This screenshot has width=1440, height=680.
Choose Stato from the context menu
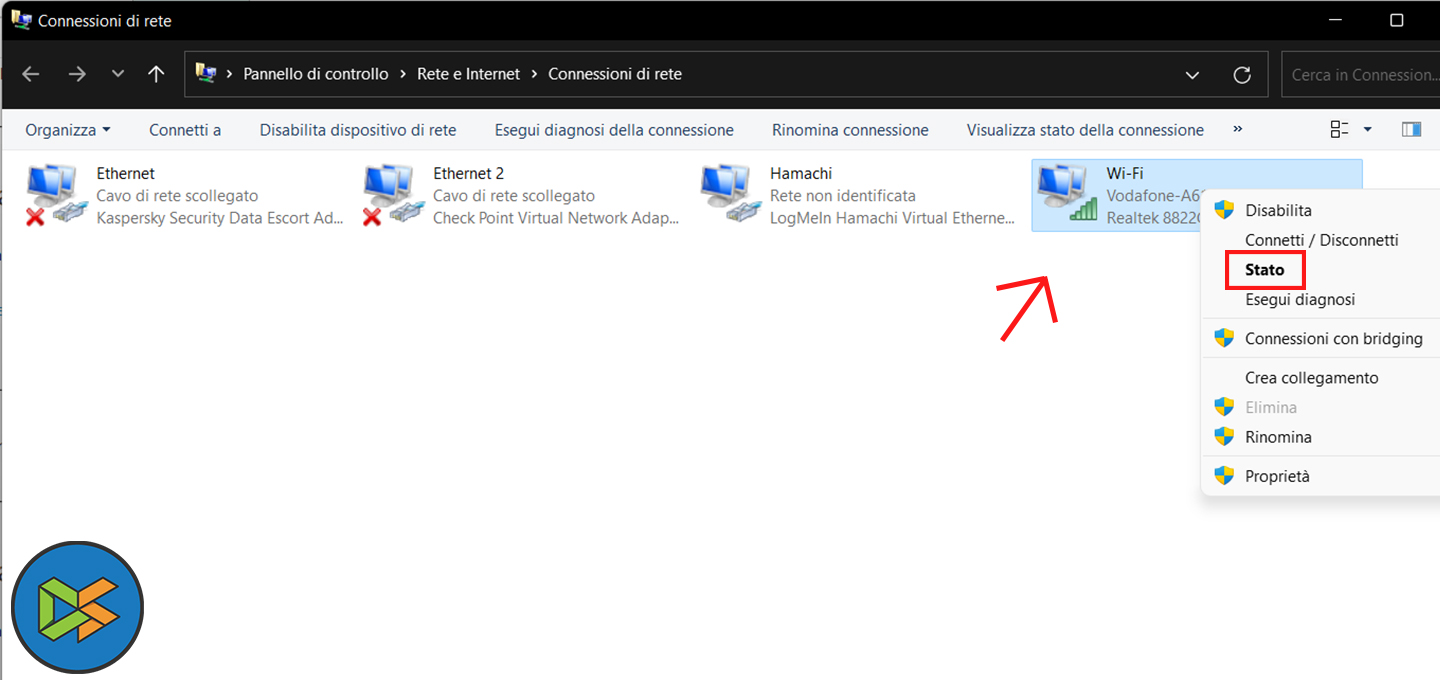[1265, 270]
